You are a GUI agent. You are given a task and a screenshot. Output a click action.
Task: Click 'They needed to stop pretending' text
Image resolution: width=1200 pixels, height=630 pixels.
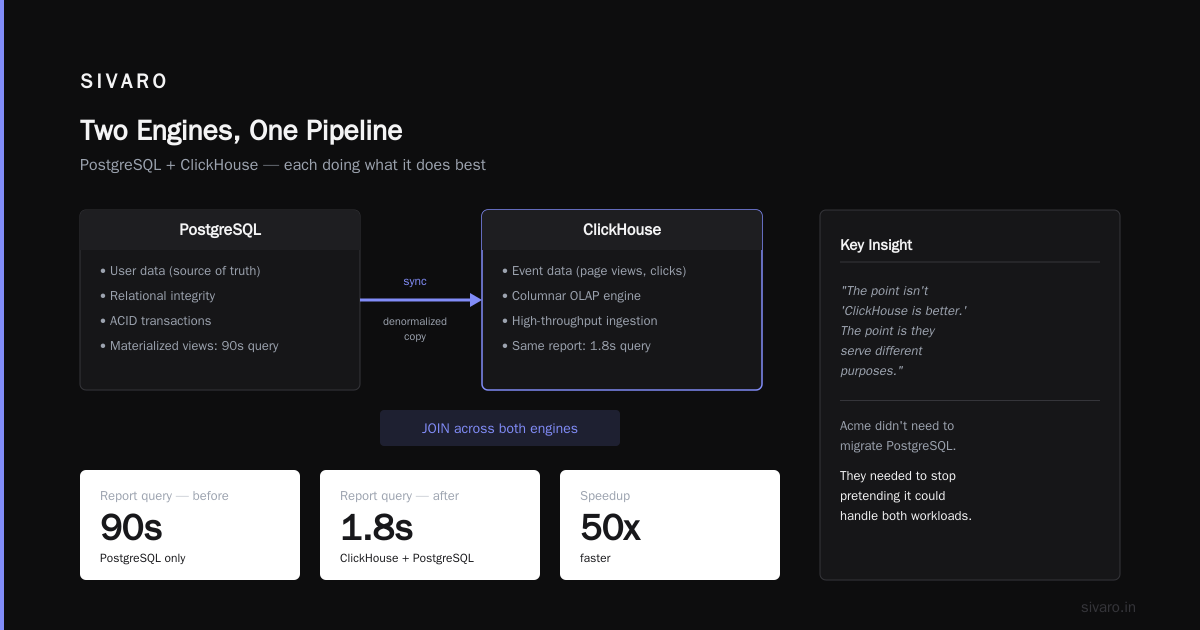[x=906, y=496]
